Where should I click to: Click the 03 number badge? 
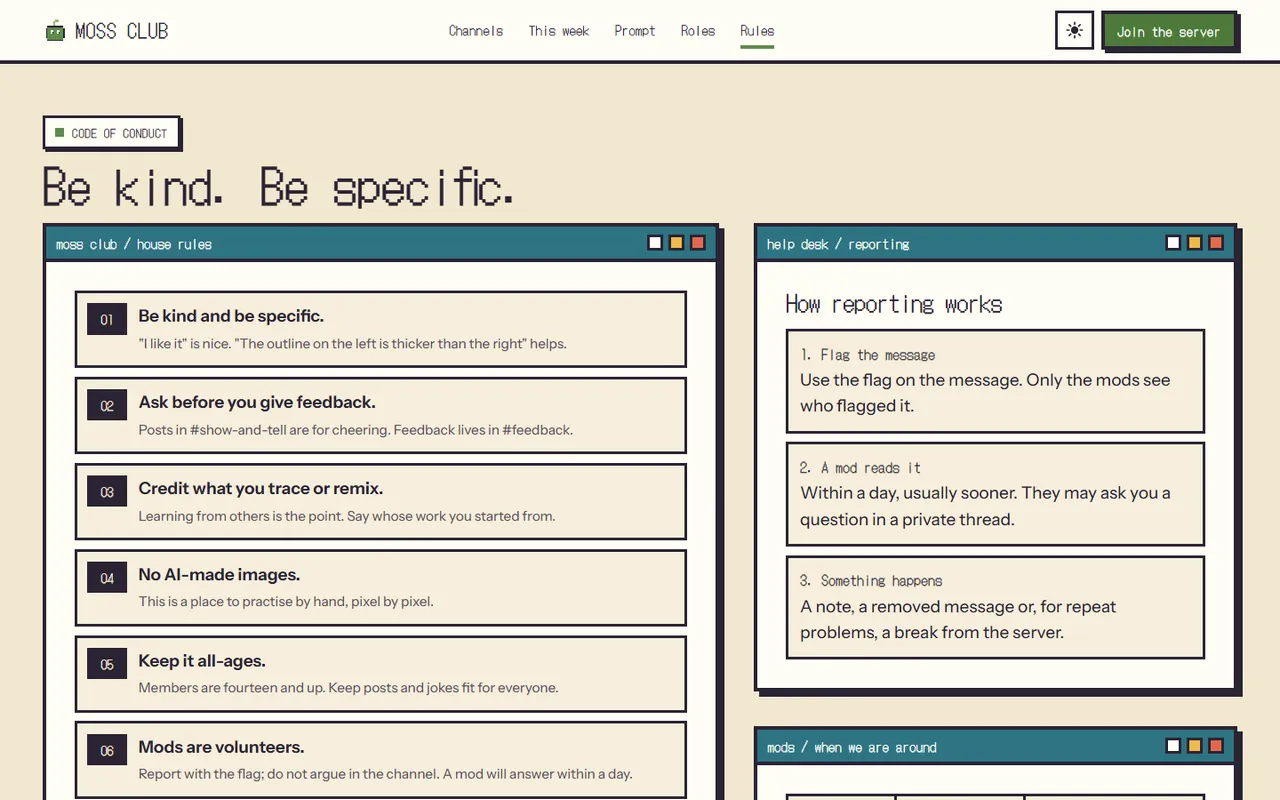point(107,492)
